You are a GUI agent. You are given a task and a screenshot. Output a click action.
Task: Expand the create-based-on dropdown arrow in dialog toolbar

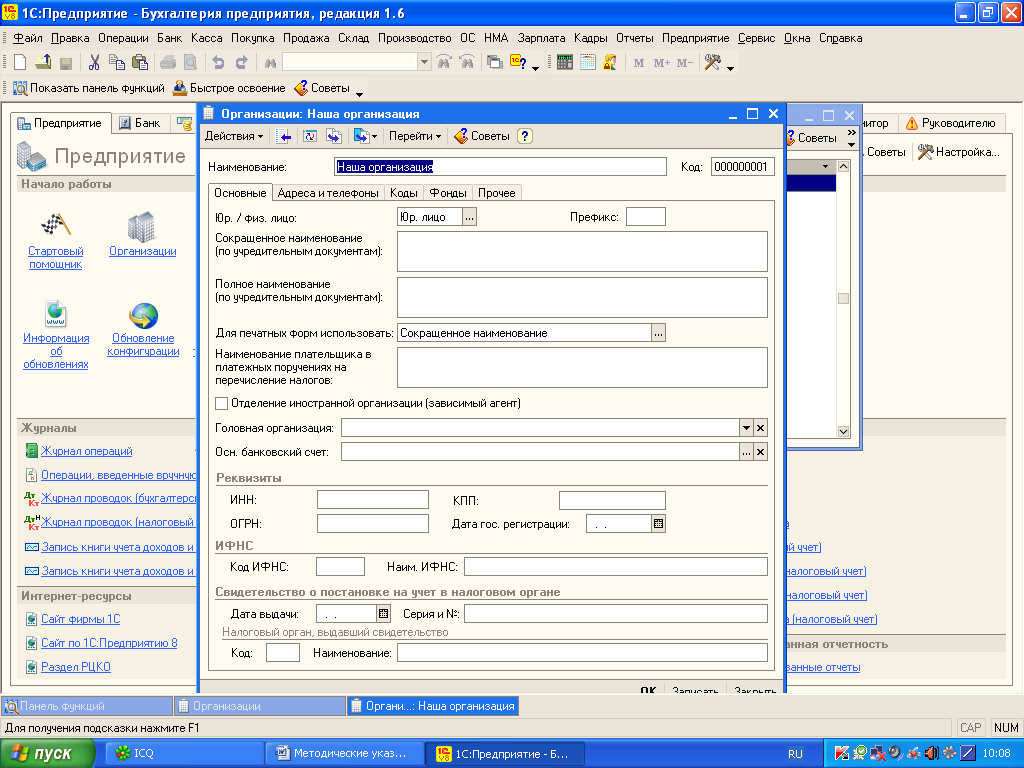click(374, 136)
